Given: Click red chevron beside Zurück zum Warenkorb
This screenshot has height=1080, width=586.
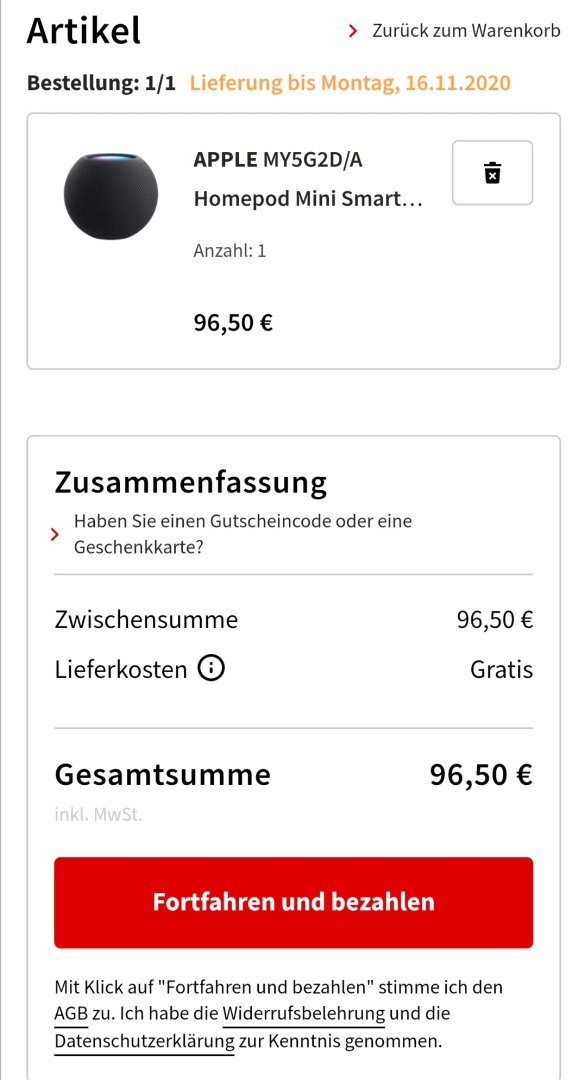Looking at the screenshot, I should tap(353, 31).
